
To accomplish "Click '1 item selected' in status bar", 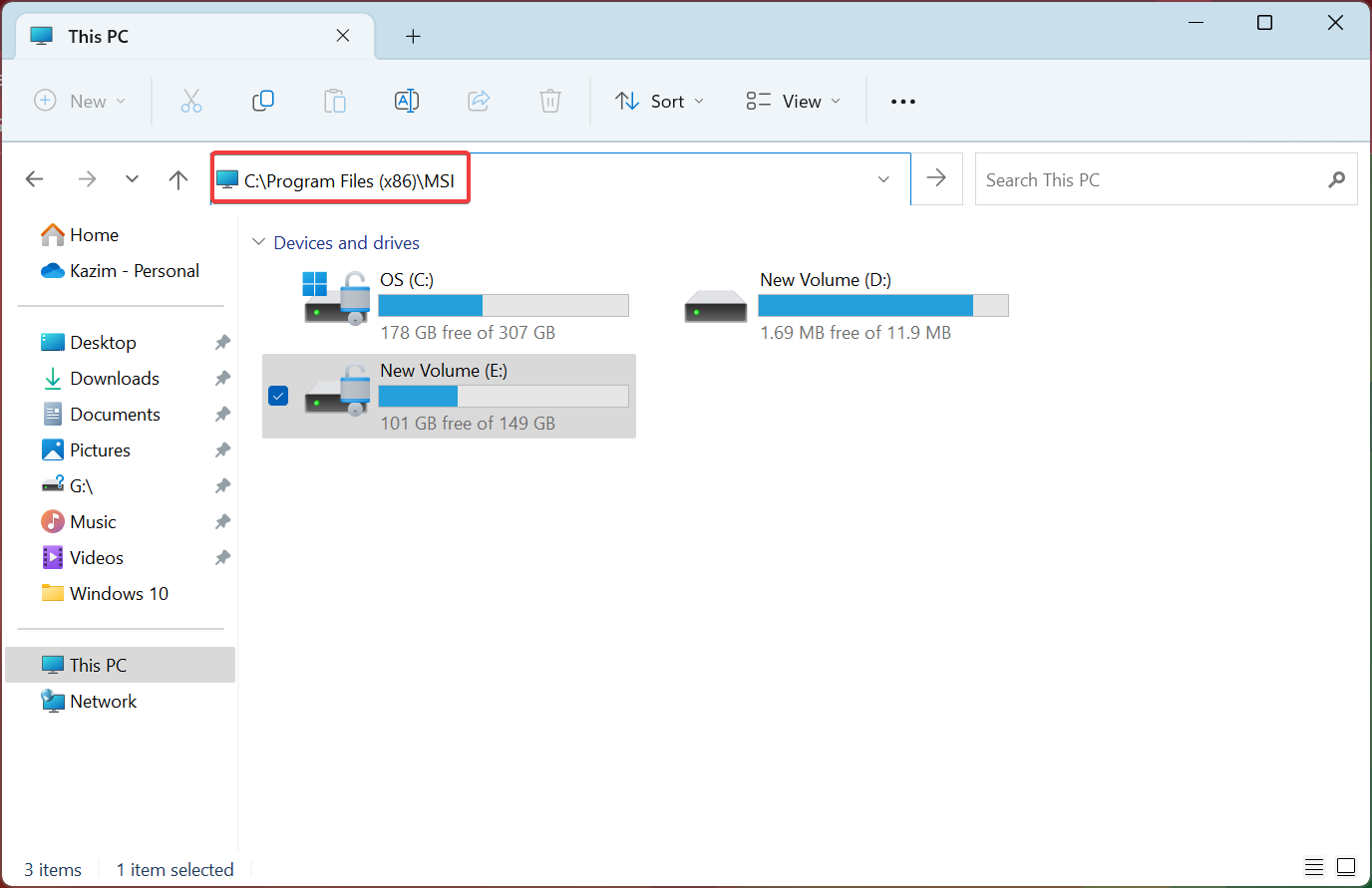I will tap(174, 870).
